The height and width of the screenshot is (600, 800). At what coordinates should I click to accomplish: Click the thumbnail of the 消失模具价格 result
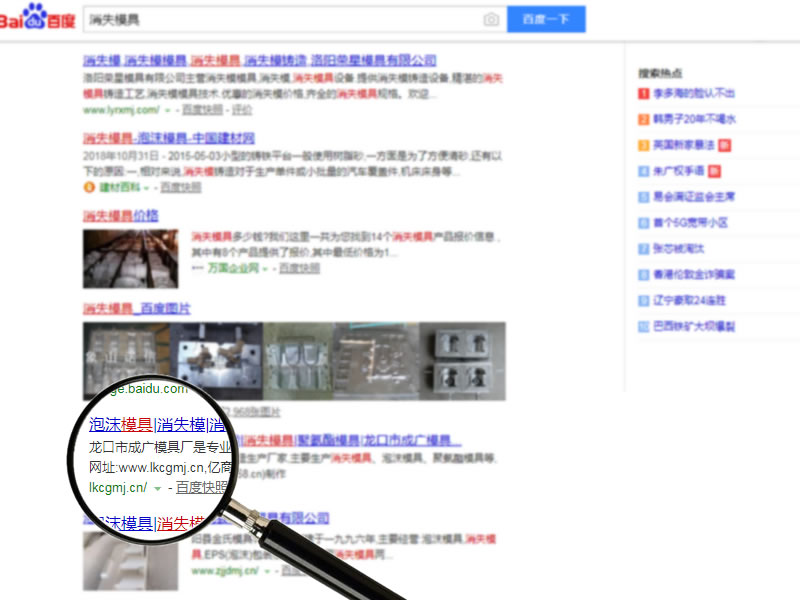click(131, 259)
